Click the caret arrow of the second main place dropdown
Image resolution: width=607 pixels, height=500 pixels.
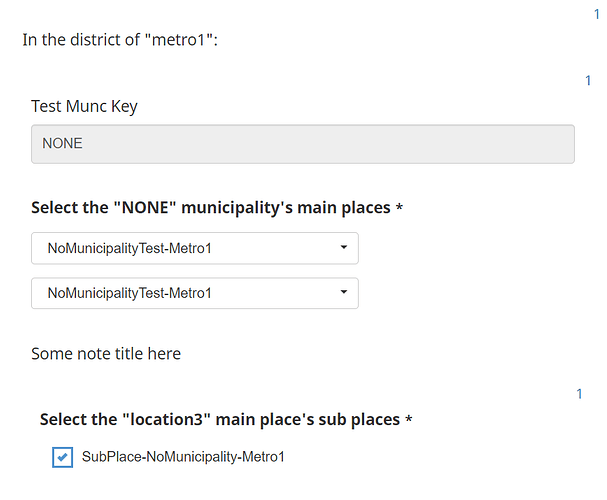pos(343,292)
